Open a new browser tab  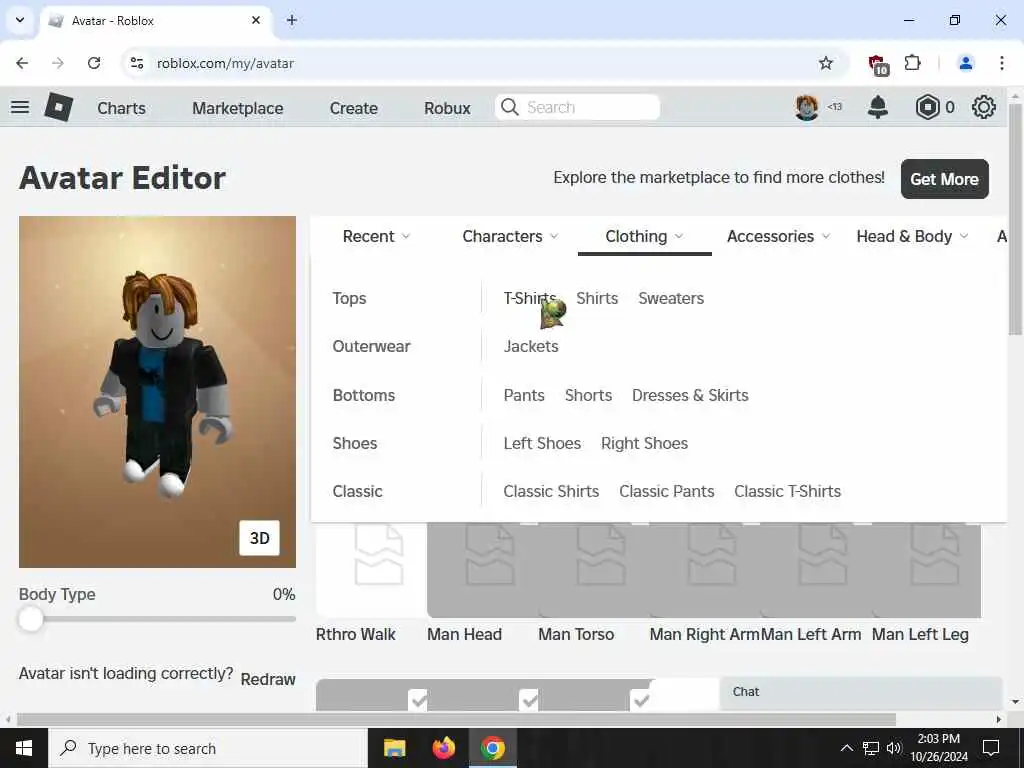[292, 20]
